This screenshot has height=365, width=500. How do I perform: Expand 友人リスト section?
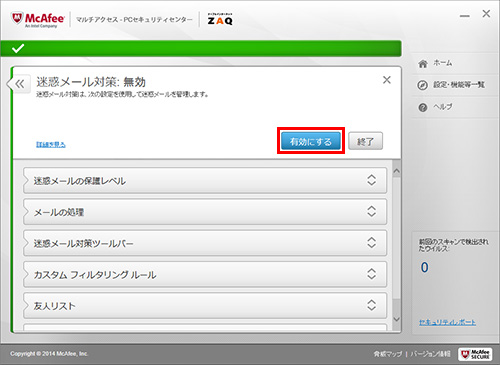click(x=205, y=305)
